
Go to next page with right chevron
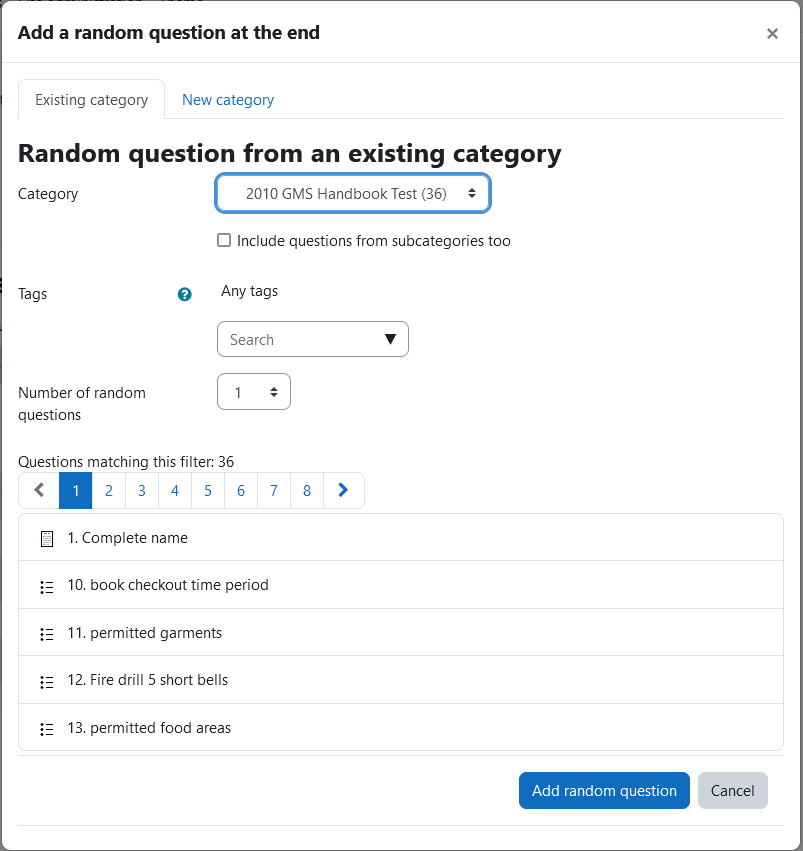point(343,490)
